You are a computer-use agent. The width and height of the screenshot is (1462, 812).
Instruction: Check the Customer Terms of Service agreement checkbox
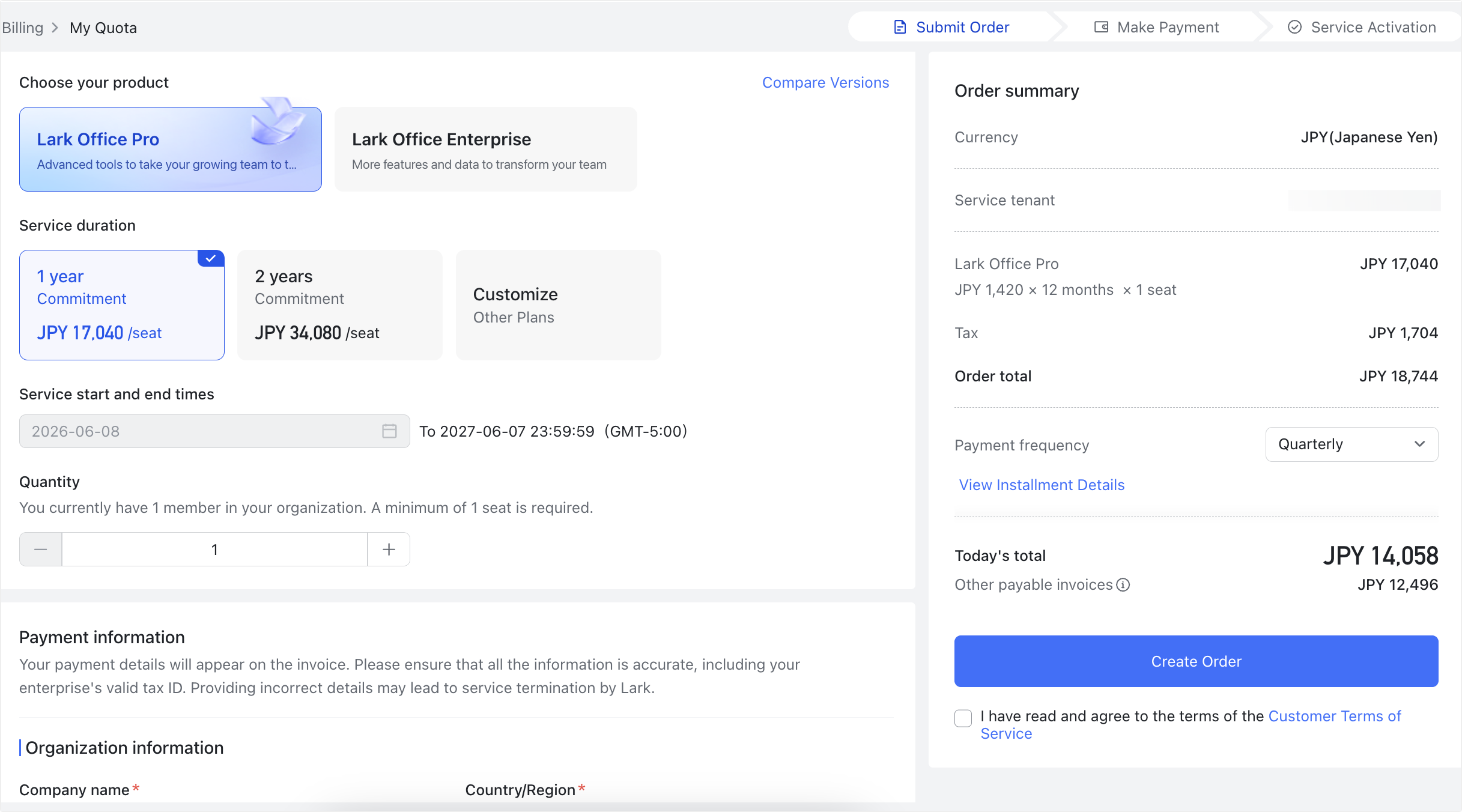(963, 718)
